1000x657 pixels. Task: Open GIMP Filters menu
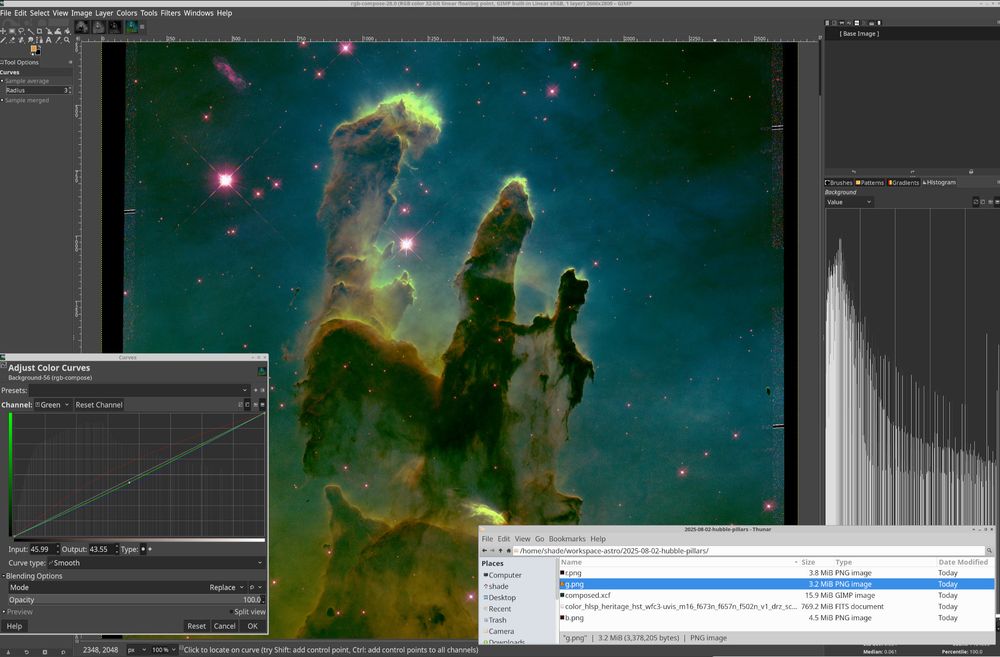170,13
